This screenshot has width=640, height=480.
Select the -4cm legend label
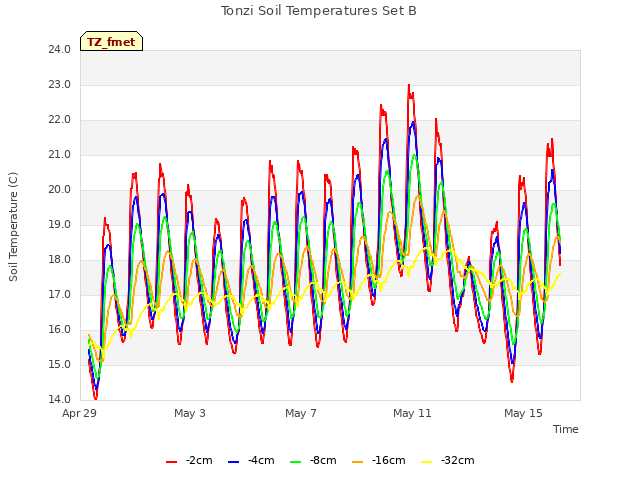coord(261,460)
